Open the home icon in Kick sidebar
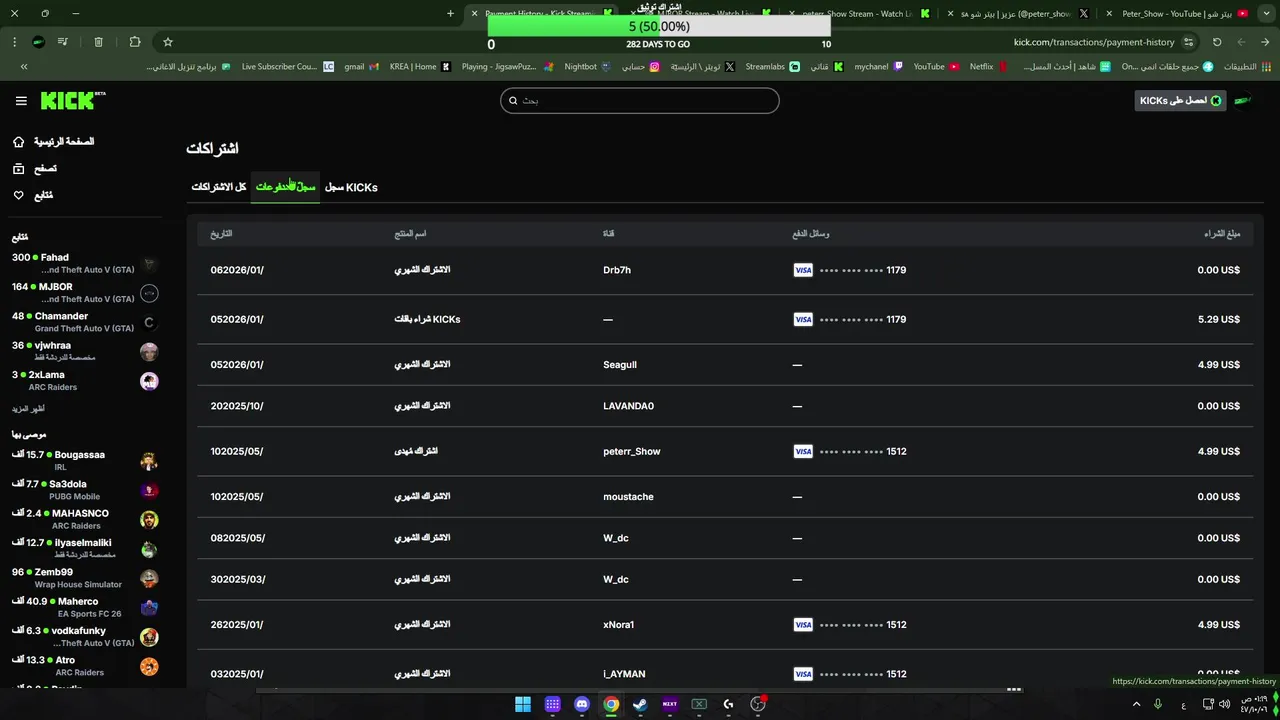 coord(18,142)
